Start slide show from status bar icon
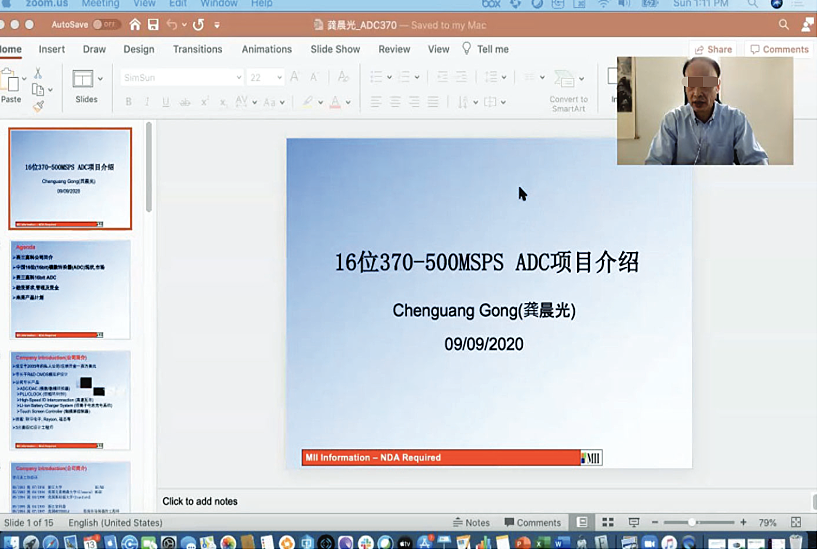818x551 pixels. click(634, 522)
